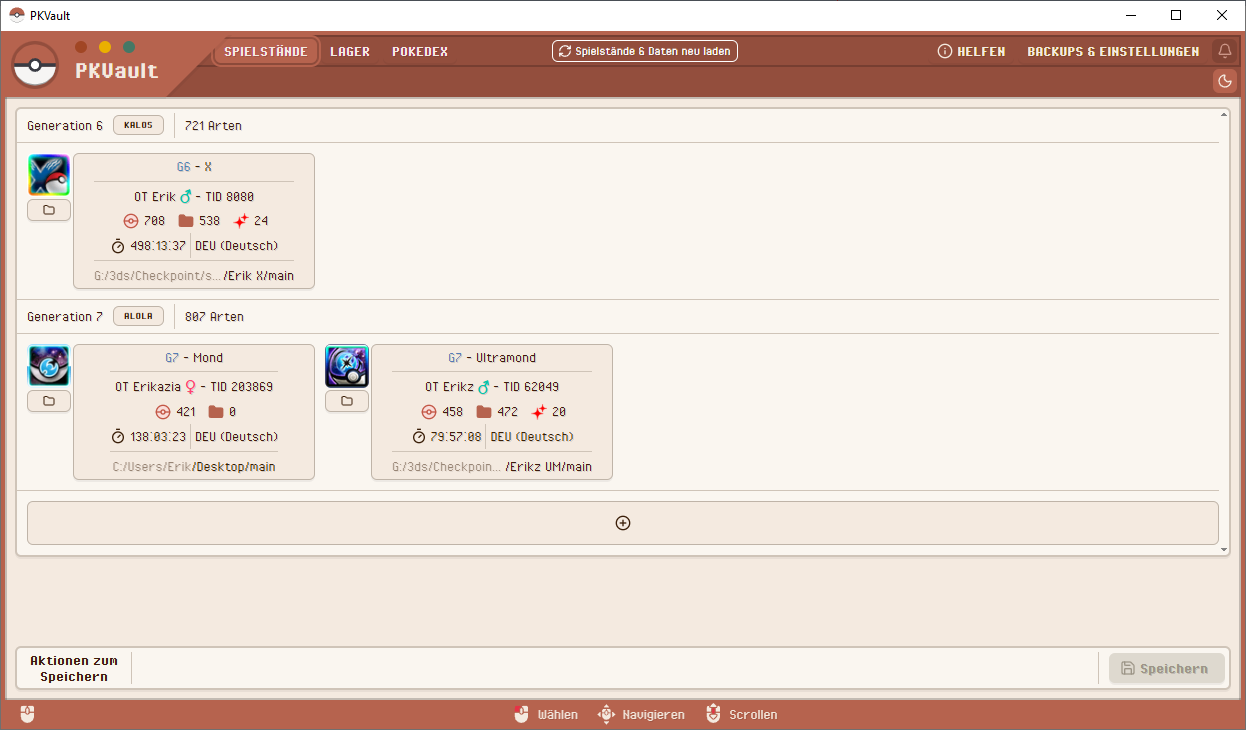Open the Spielstände tab
Viewport: 1246px width, 730px height.
pyautogui.click(x=266, y=51)
